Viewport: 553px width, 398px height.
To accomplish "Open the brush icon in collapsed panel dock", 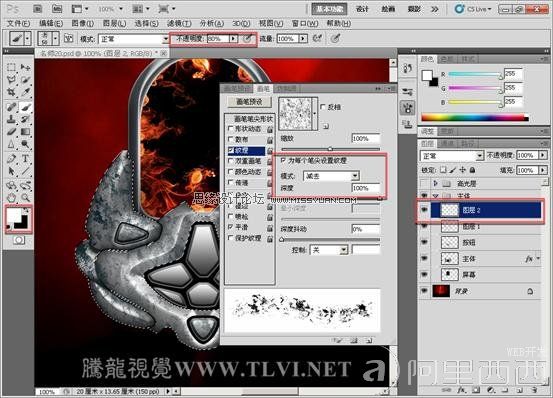I will pos(408,108).
